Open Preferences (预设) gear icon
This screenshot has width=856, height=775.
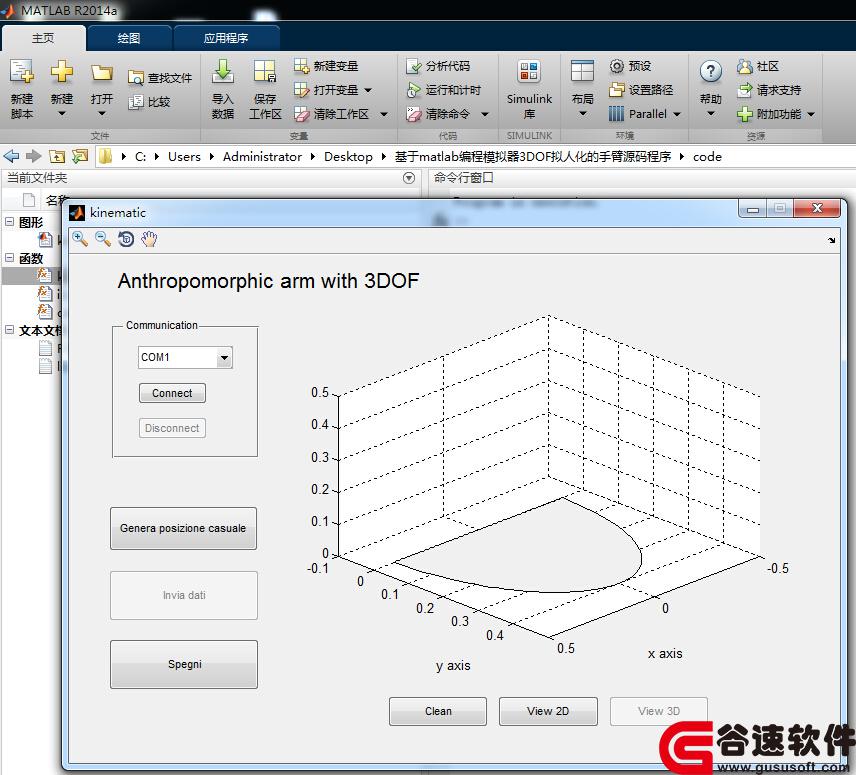click(616, 66)
